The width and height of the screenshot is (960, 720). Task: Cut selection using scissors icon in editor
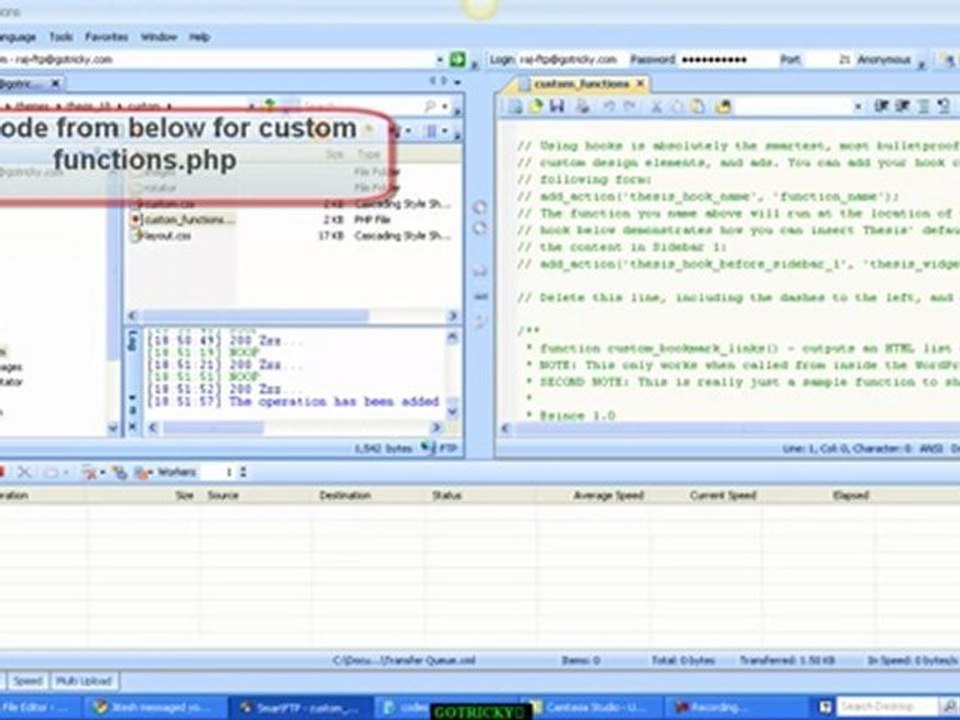656,107
